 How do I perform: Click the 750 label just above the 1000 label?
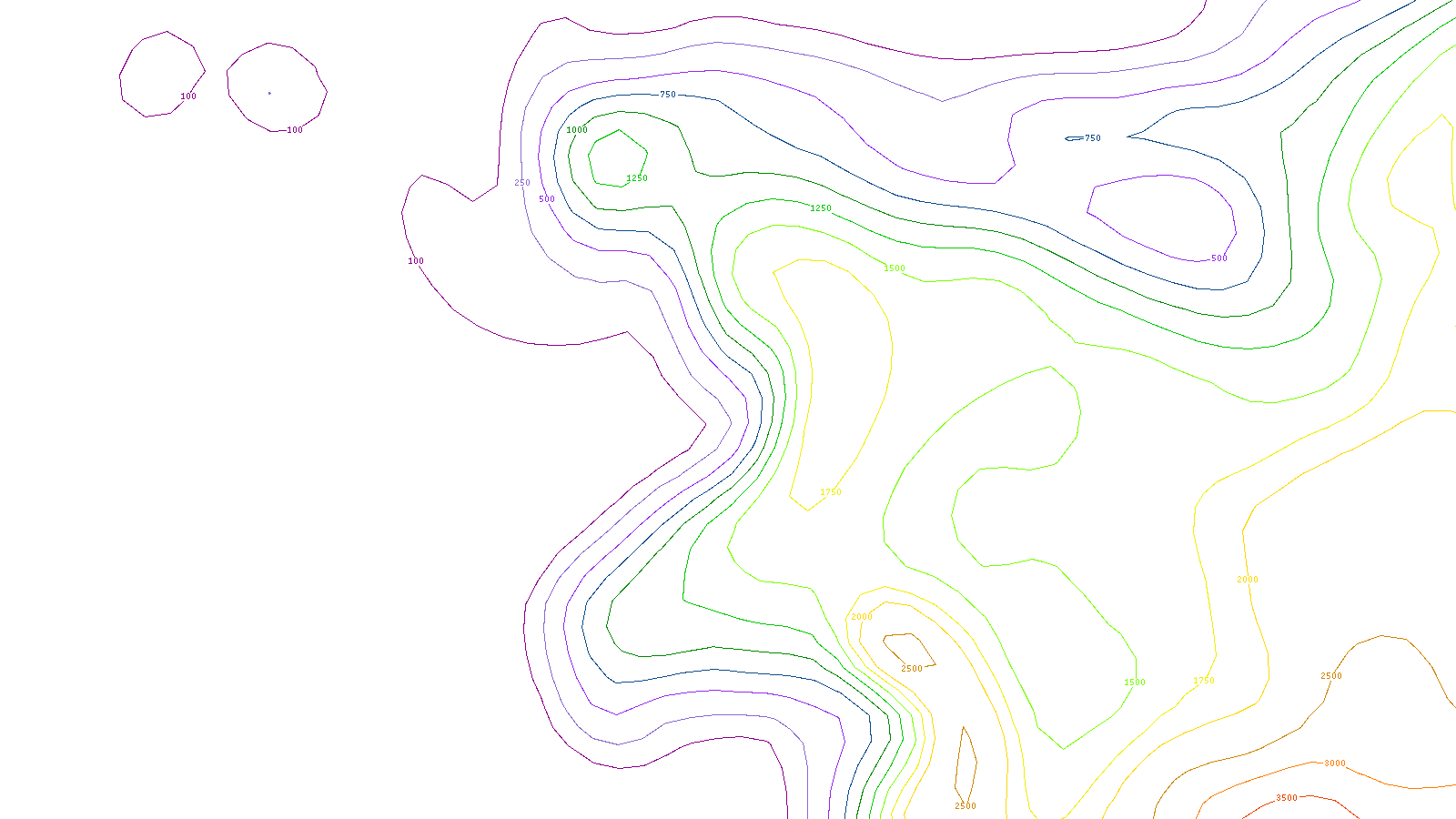point(668,95)
